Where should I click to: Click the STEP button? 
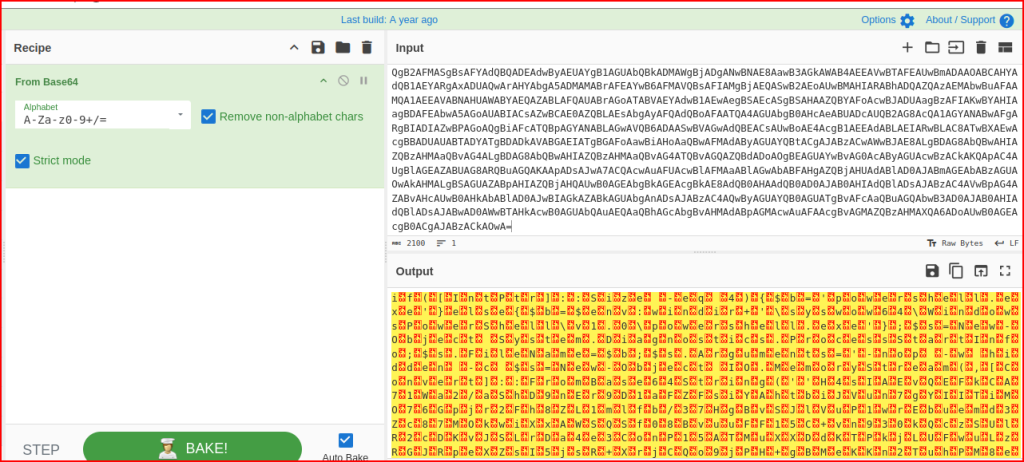41,449
